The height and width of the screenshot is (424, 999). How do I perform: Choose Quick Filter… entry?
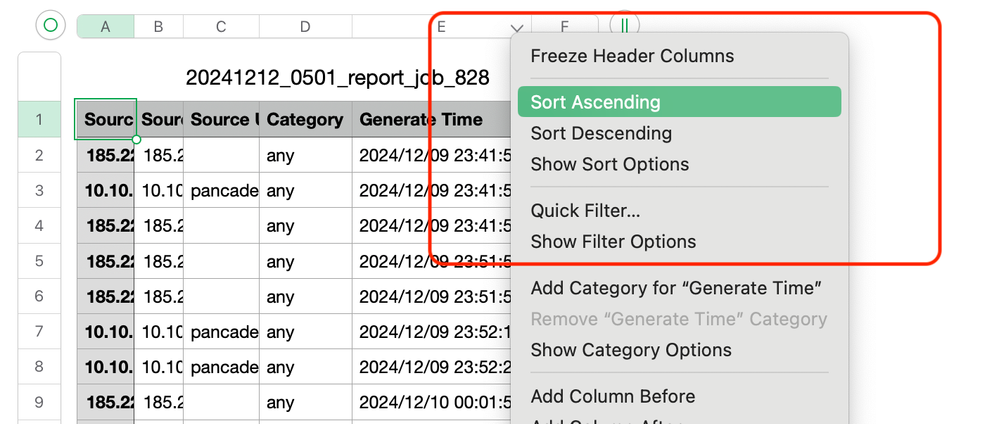(x=585, y=211)
